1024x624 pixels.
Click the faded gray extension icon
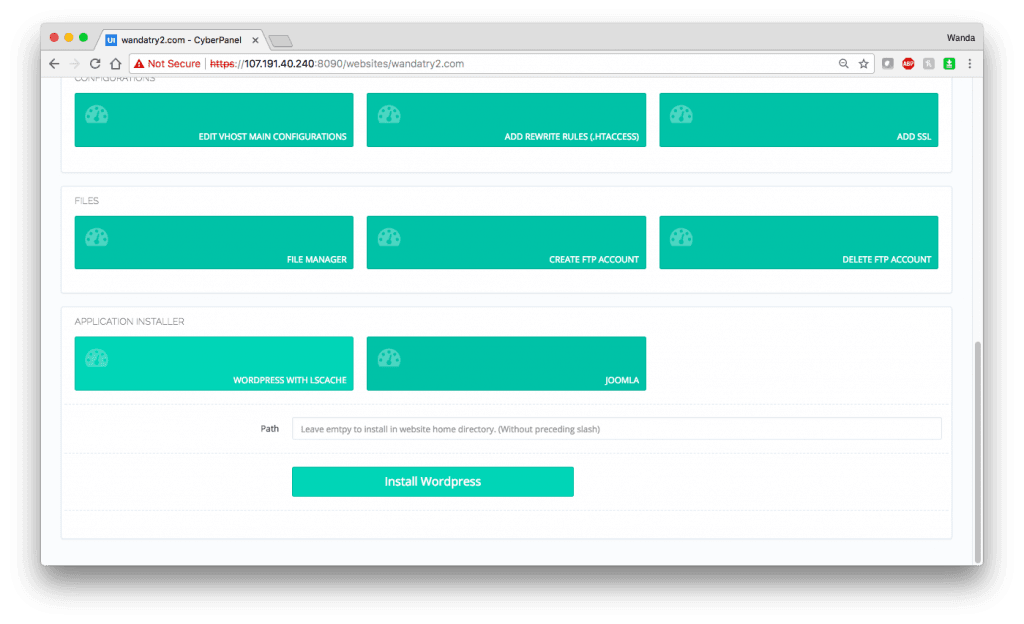(929, 63)
